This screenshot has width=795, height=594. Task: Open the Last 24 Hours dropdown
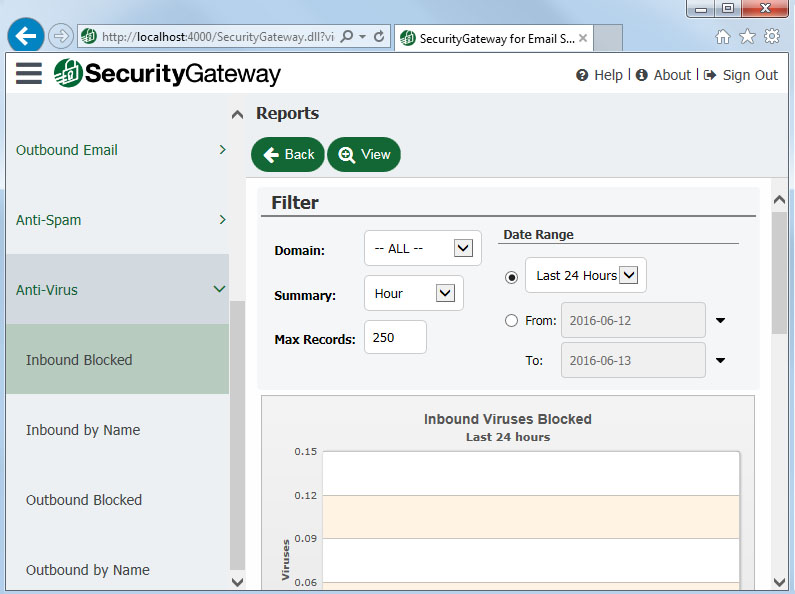coord(586,275)
